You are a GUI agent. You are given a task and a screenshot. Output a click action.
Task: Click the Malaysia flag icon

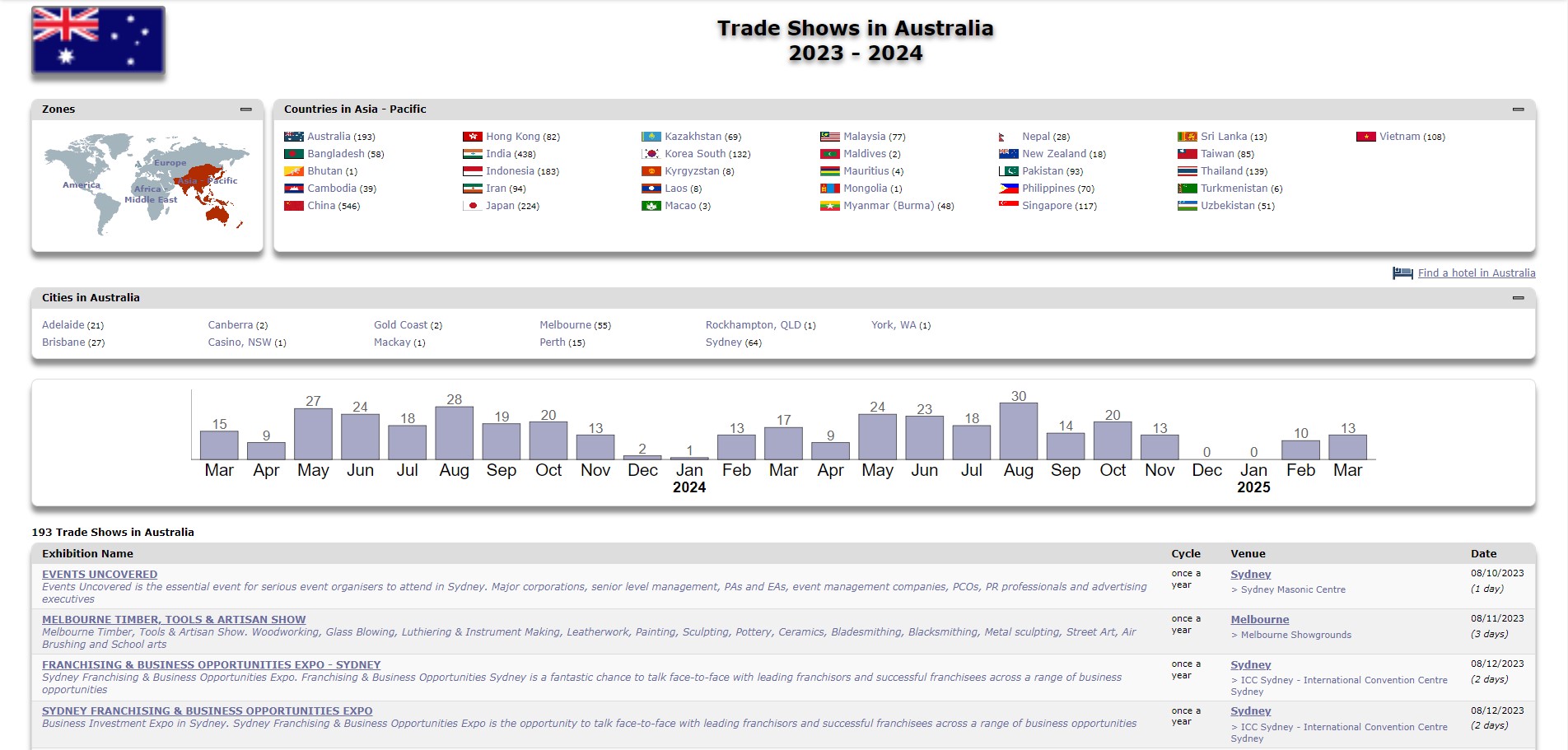coord(830,137)
